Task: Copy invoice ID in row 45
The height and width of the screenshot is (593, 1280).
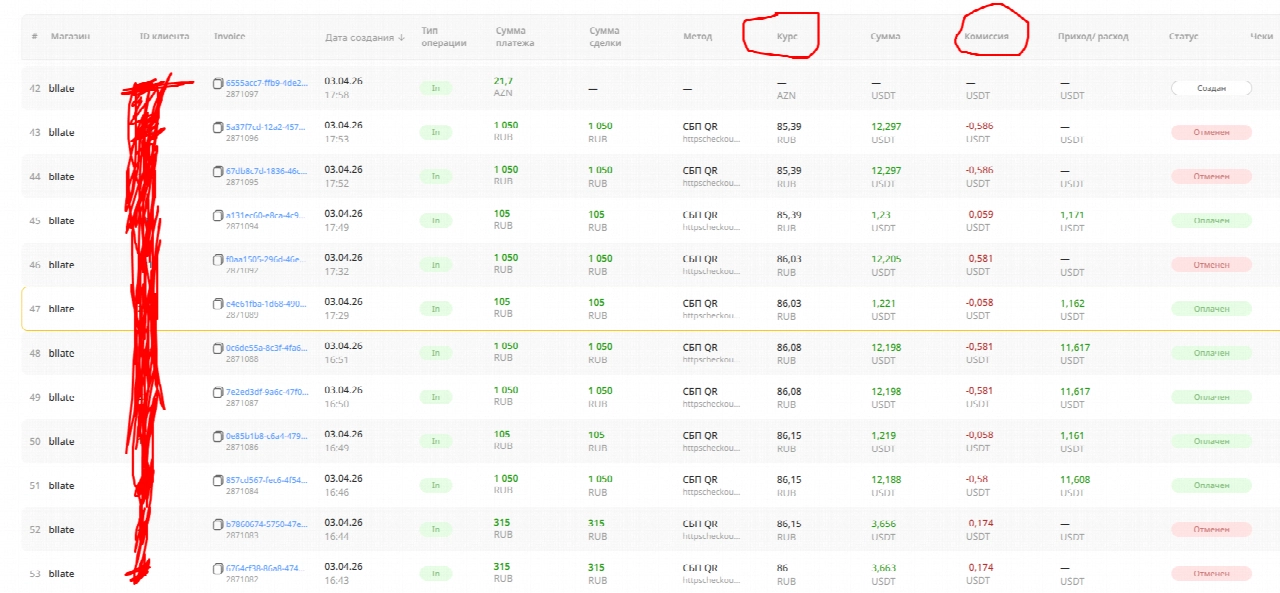Action: 218,215
